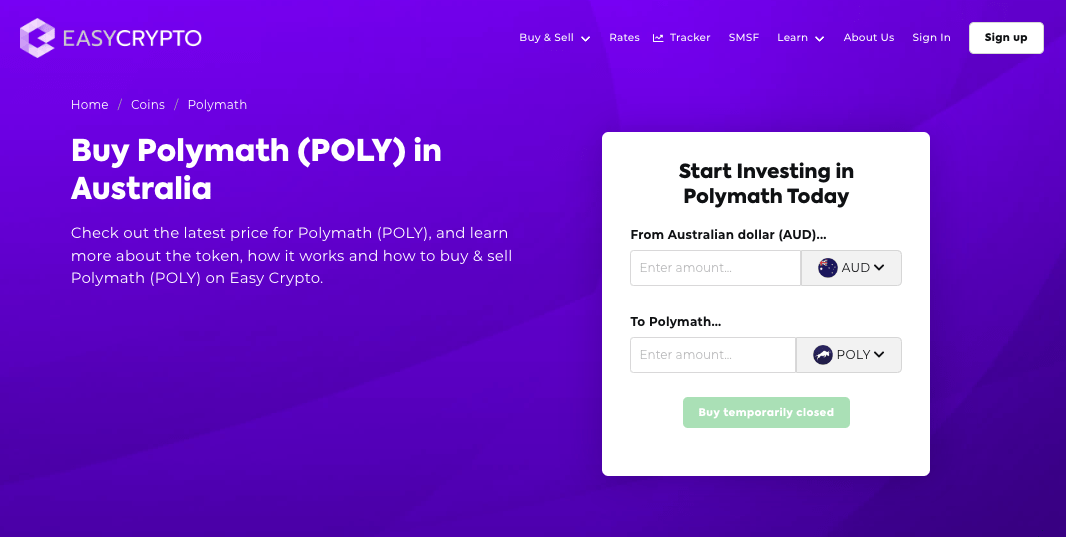
Task: Expand the Buy & Sell menu chevron
Action: (x=586, y=39)
